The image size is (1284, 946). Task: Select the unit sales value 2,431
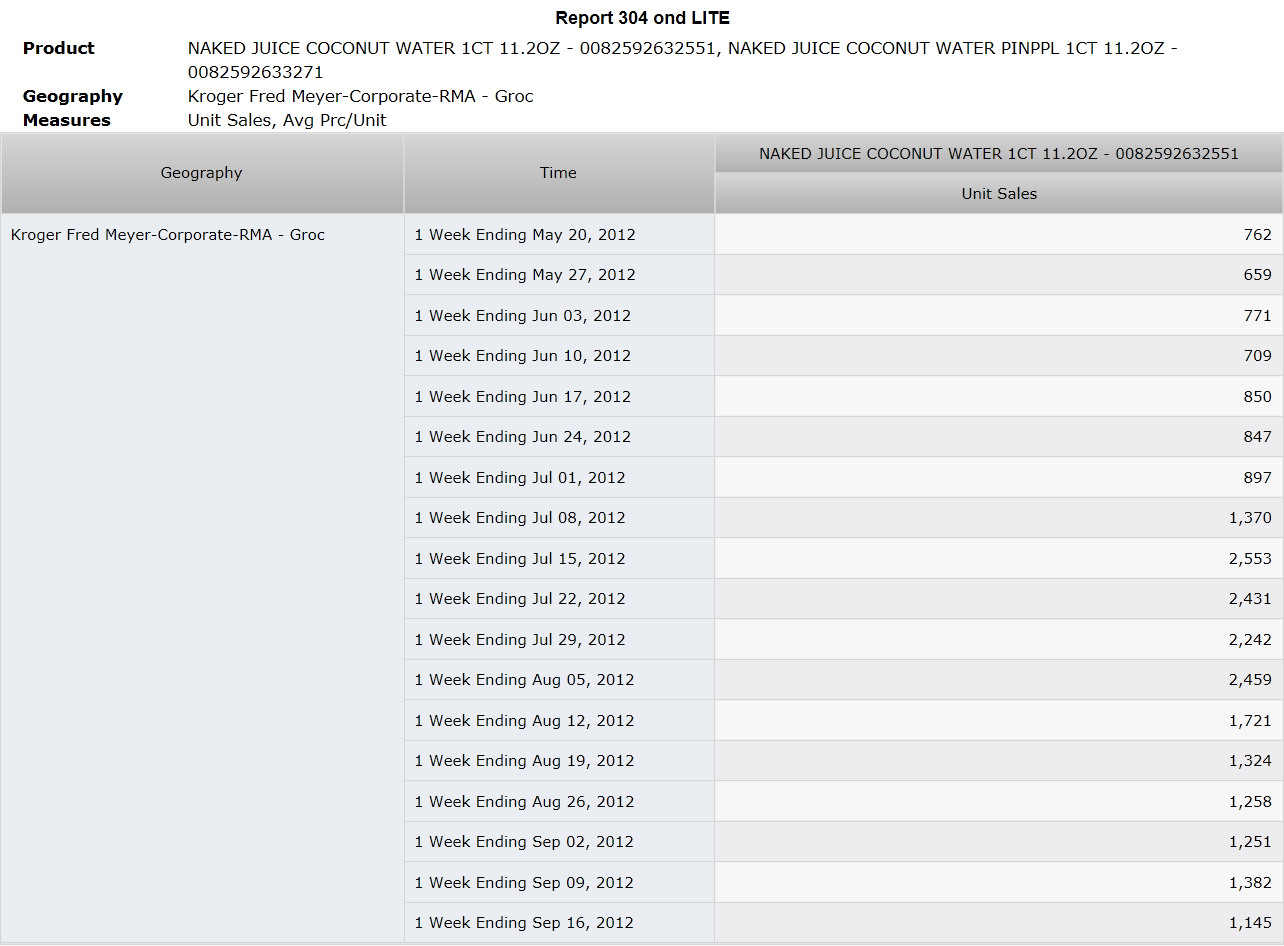tap(999, 599)
